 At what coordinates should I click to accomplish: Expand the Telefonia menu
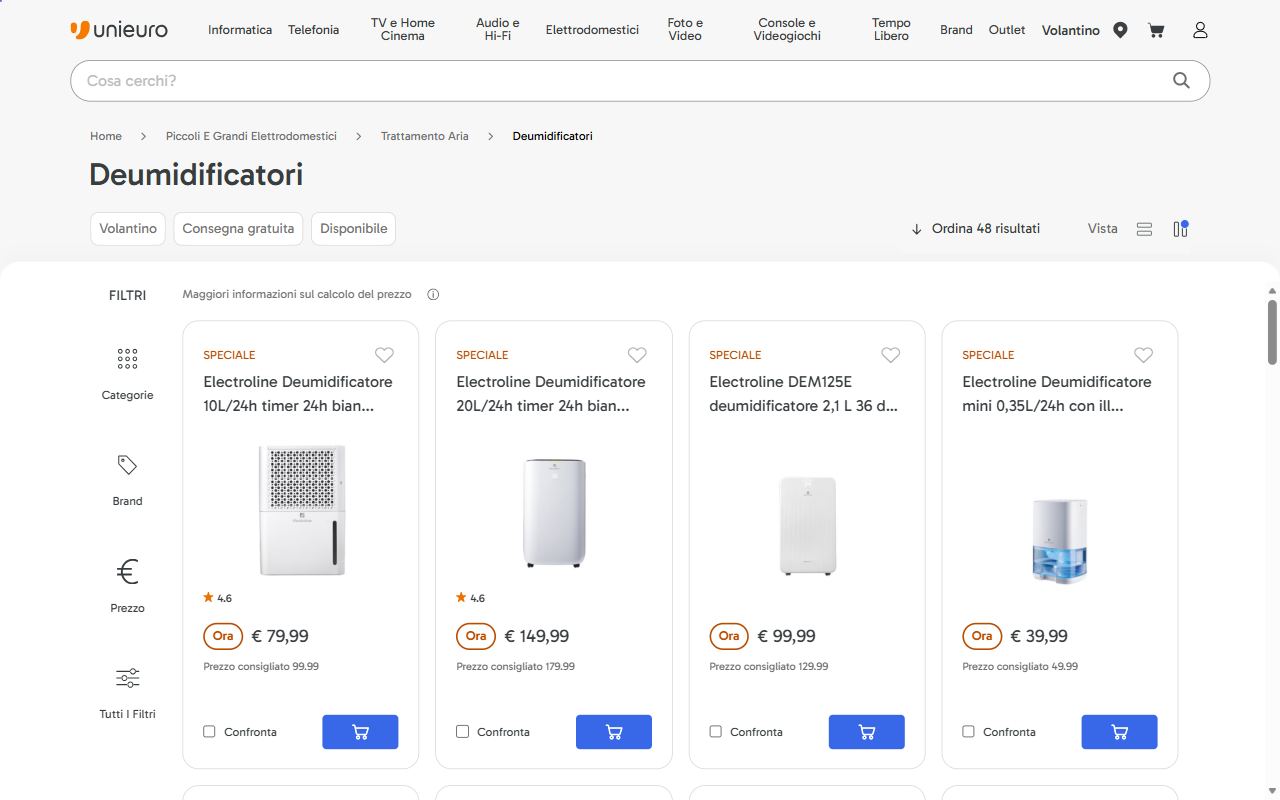pyautogui.click(x=314, y=30)
